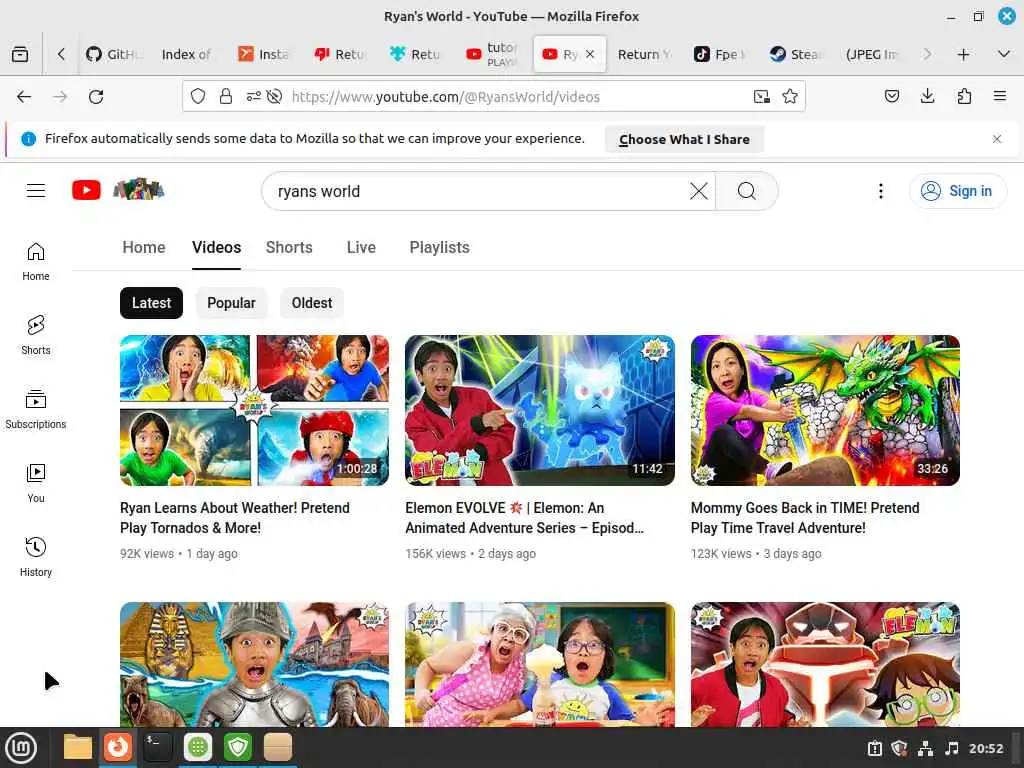Switch to the JPEG Image tab
Image resolution: width=1024 pixels, height=768 pixels.
[871, 54]
